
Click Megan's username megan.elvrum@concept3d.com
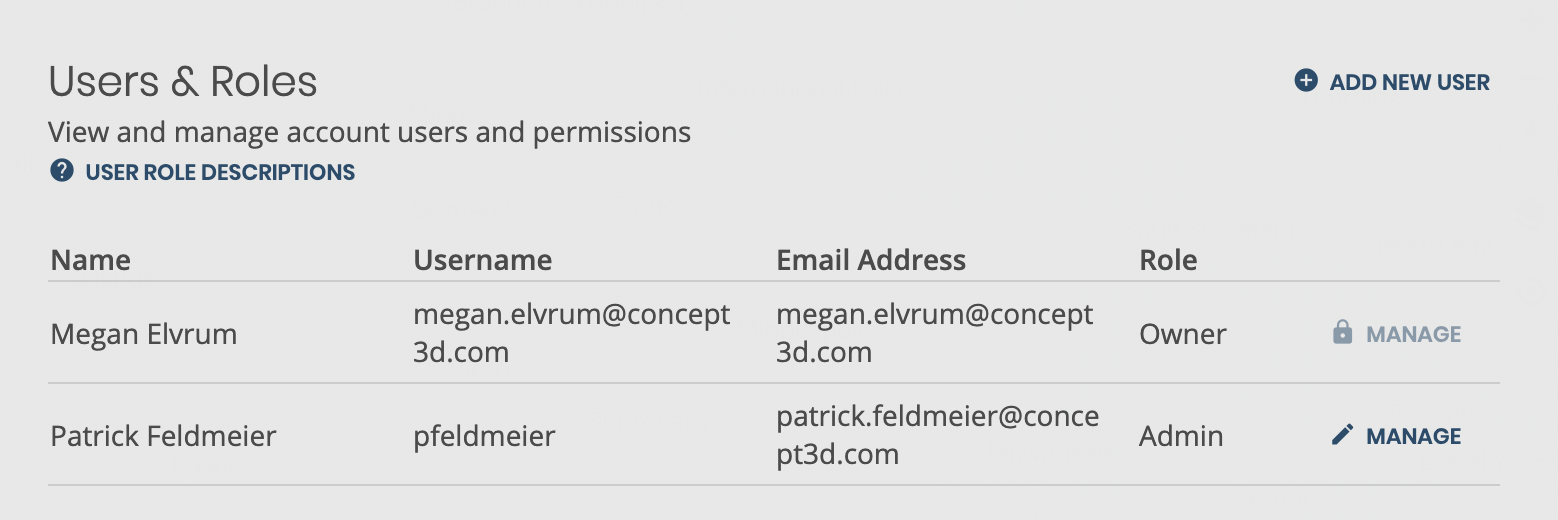(572, 333)
